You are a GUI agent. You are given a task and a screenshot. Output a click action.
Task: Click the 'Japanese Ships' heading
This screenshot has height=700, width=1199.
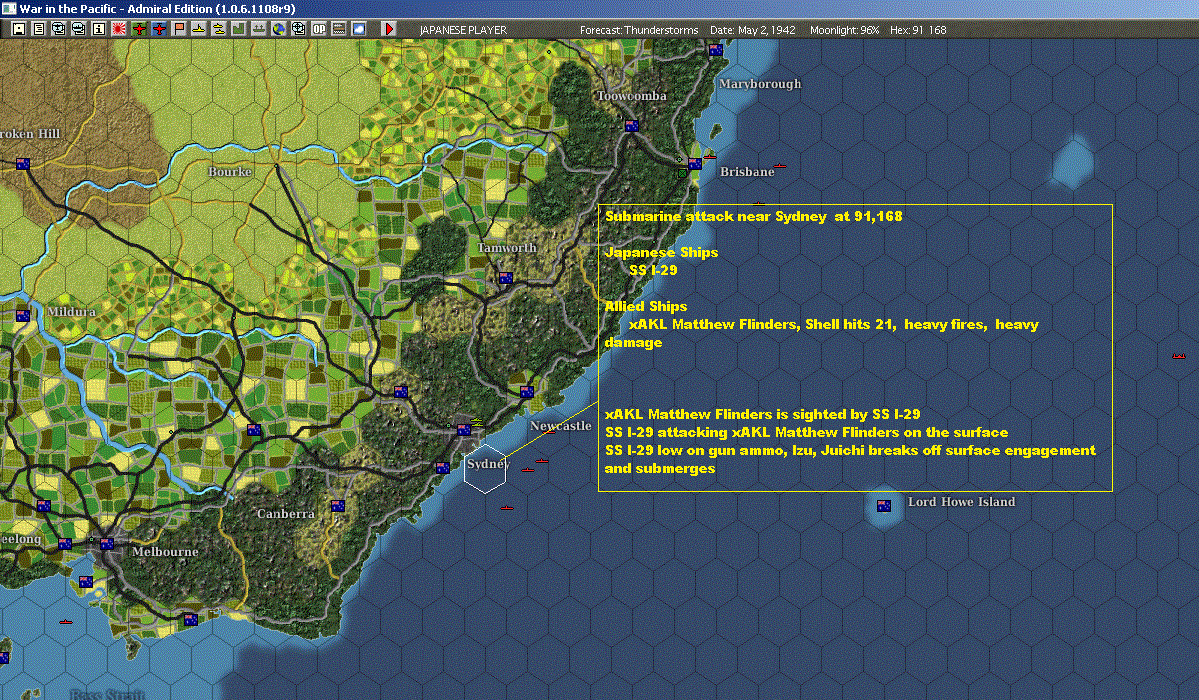661,252
